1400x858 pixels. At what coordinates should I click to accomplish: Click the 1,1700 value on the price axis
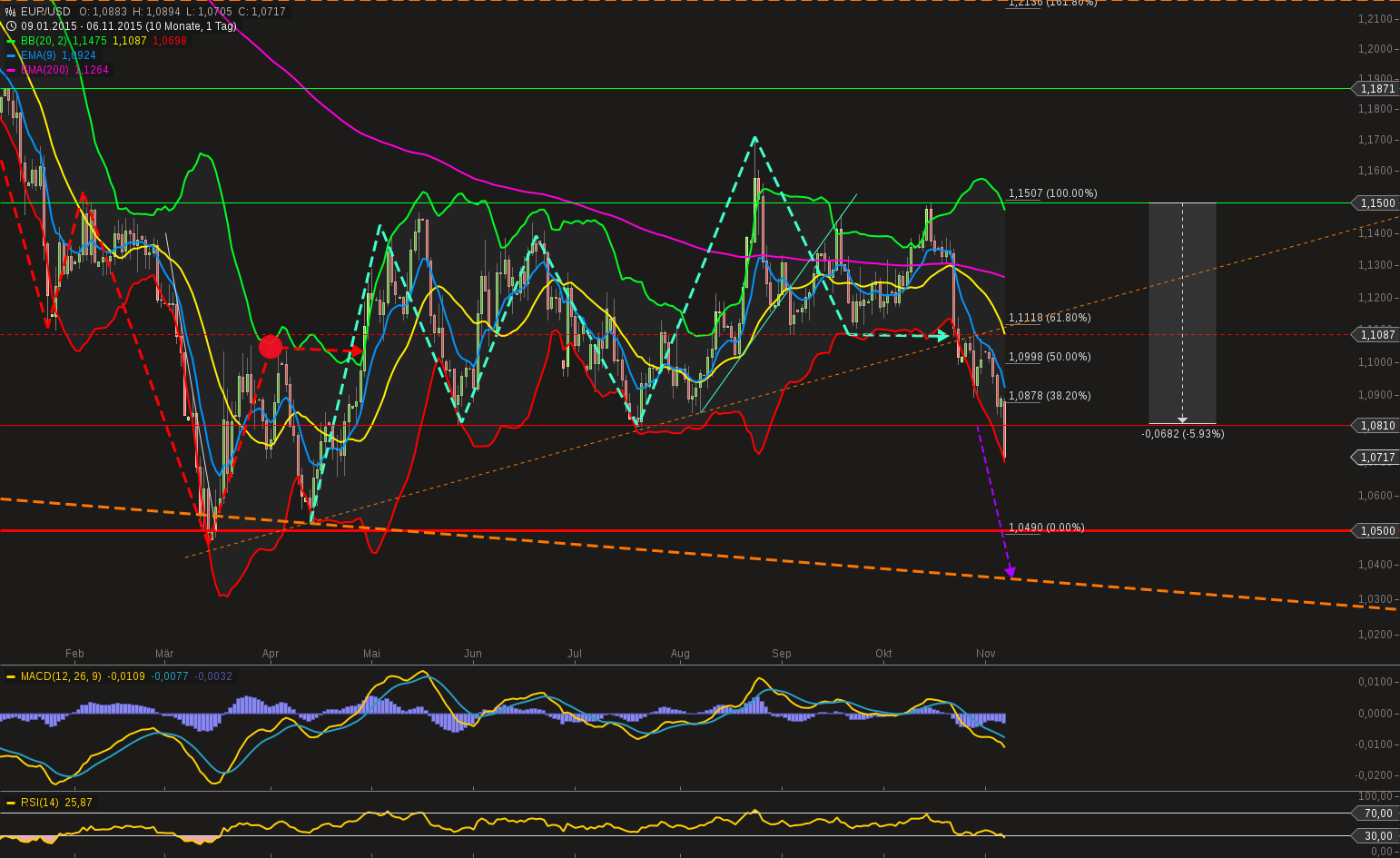tap(1375, 140)
